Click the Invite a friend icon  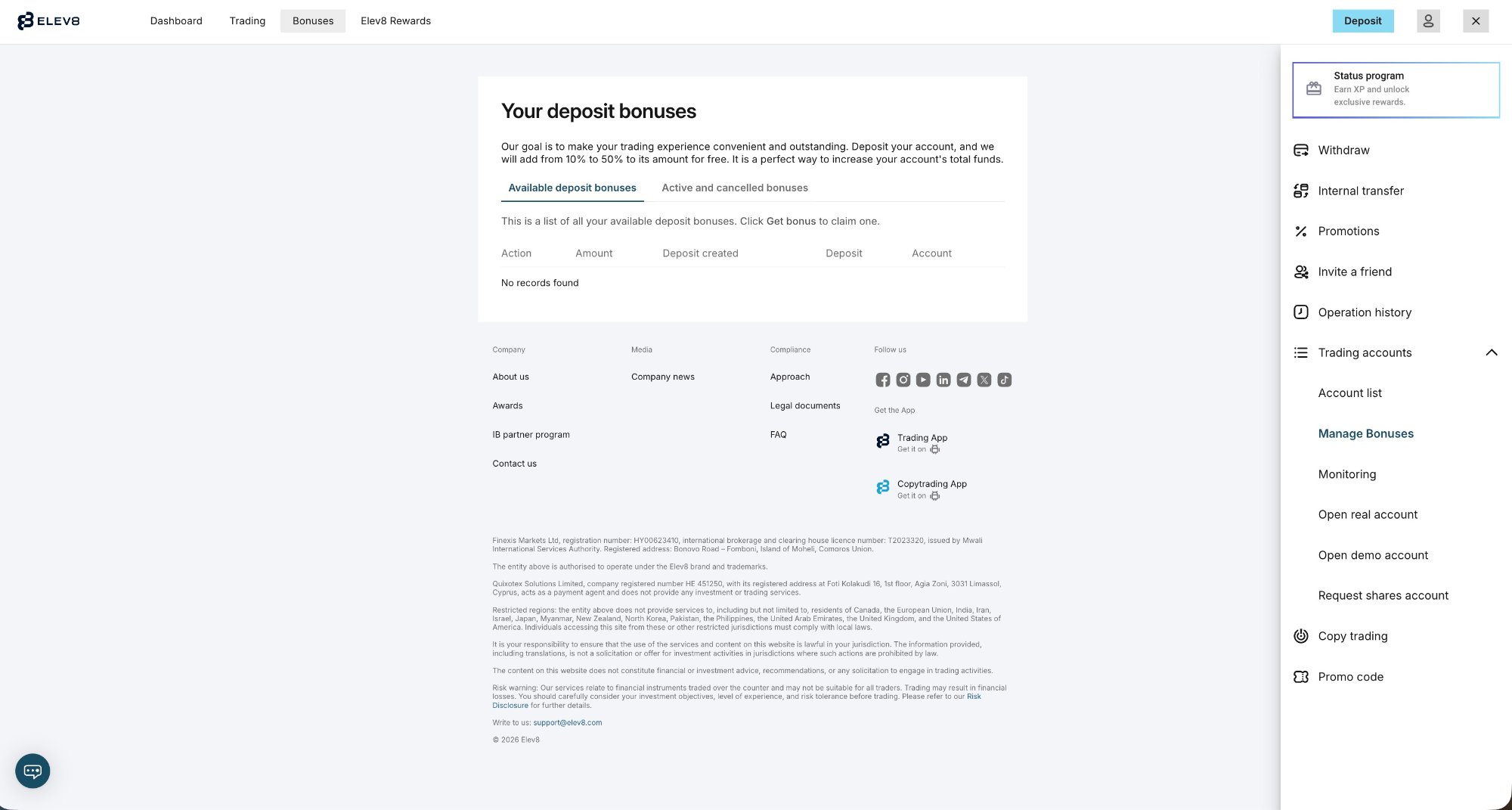[x=1301, y=272]
